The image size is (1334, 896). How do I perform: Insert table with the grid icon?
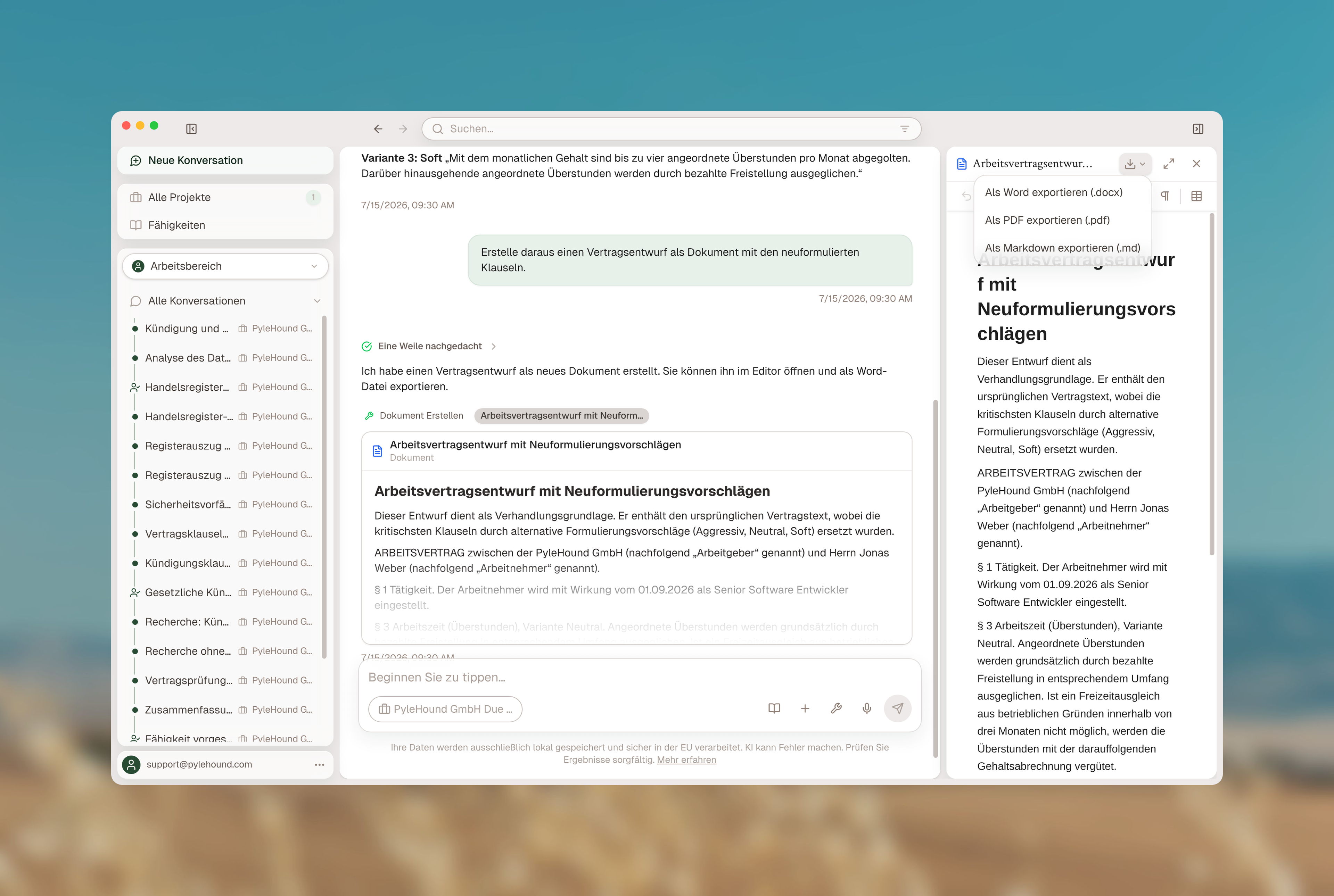coord(1196,196)
